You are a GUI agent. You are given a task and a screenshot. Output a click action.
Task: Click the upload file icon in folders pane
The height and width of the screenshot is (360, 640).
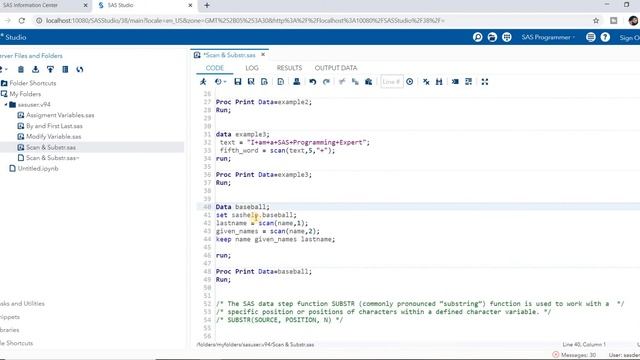[x=50, y=69]
